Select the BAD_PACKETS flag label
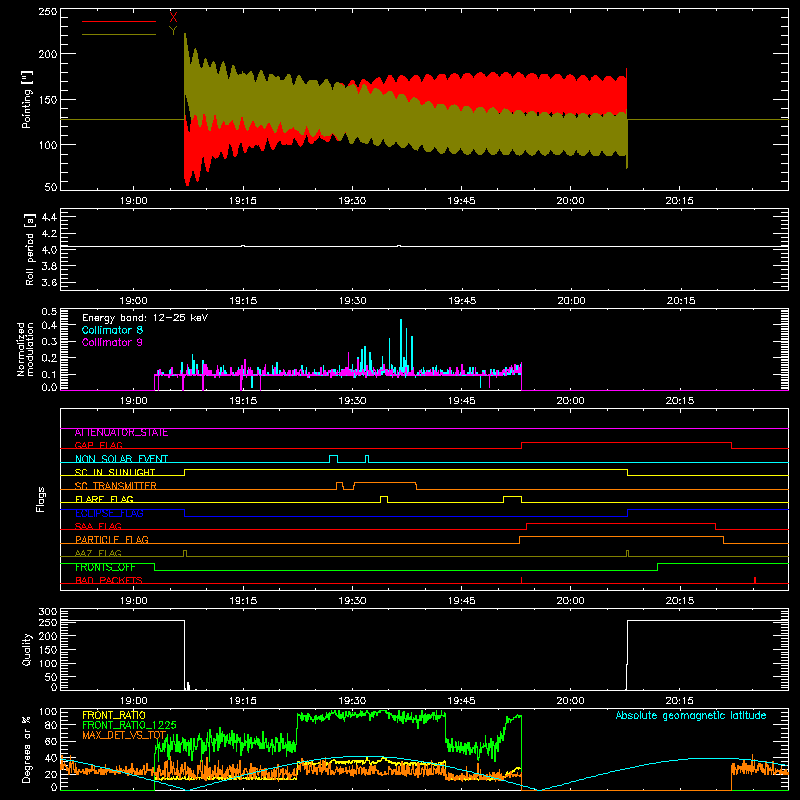Image resolution: width=800 pixels, height=800 pixels. pos(109,580)
